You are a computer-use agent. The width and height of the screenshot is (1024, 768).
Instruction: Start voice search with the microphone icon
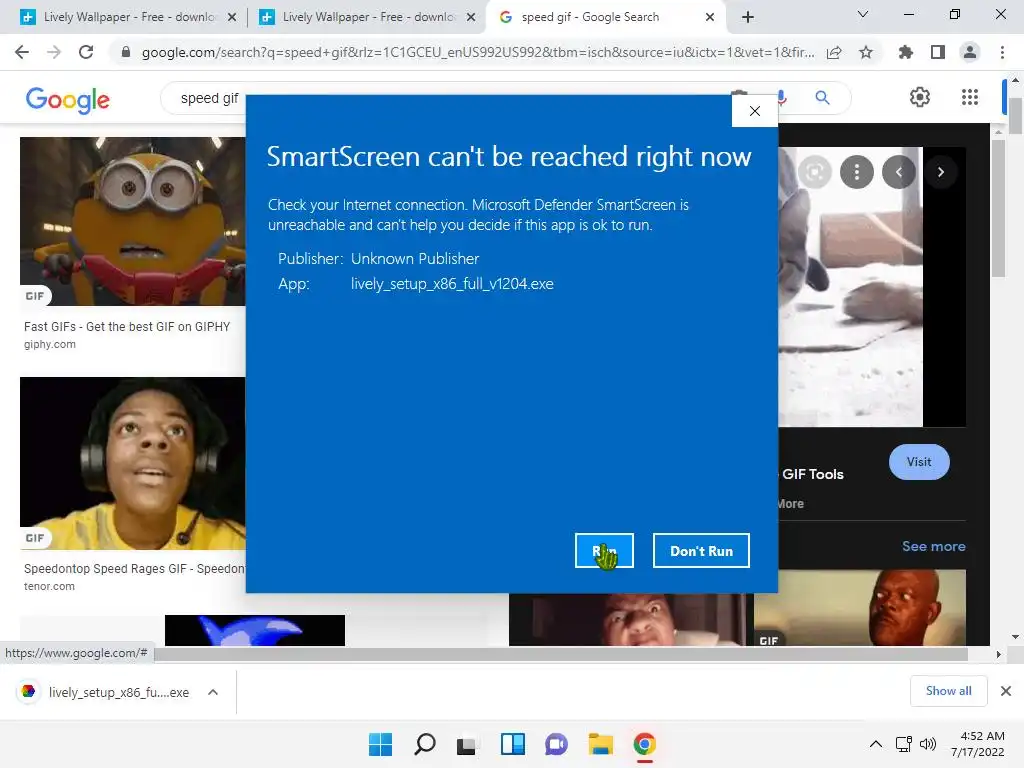[782, 98]
